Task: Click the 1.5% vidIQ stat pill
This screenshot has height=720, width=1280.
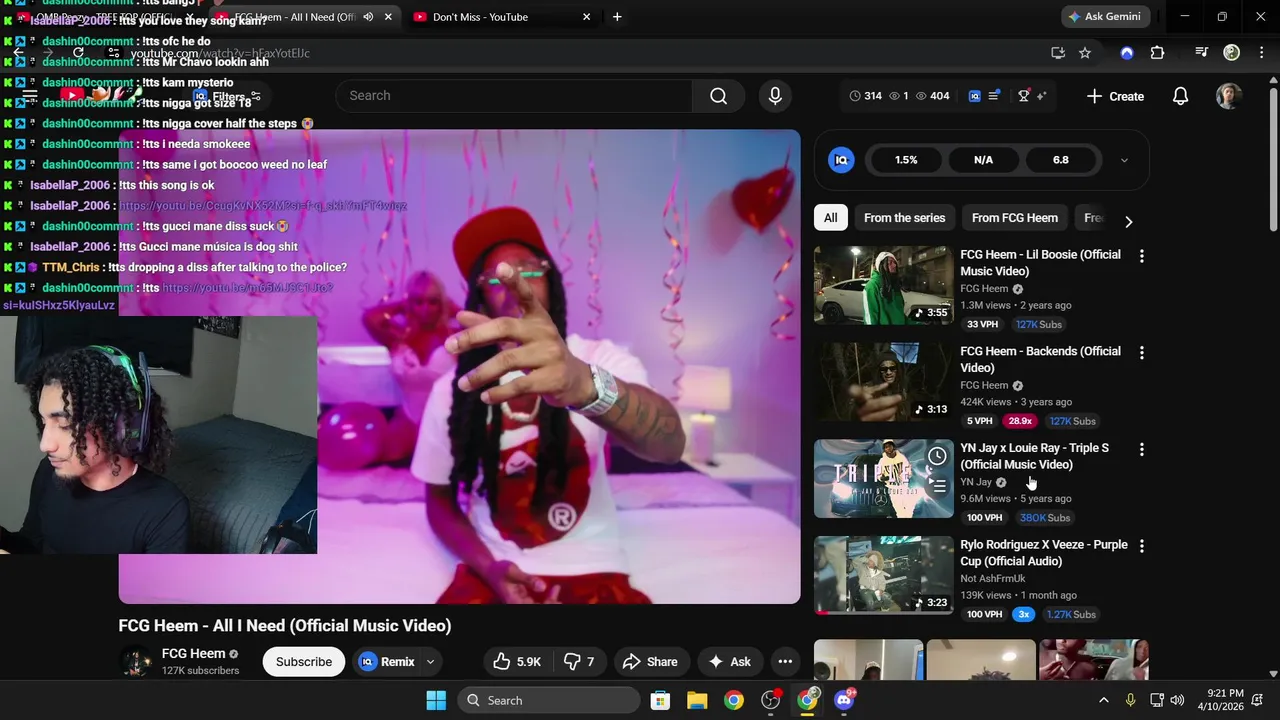Action: tap(906, 160)
